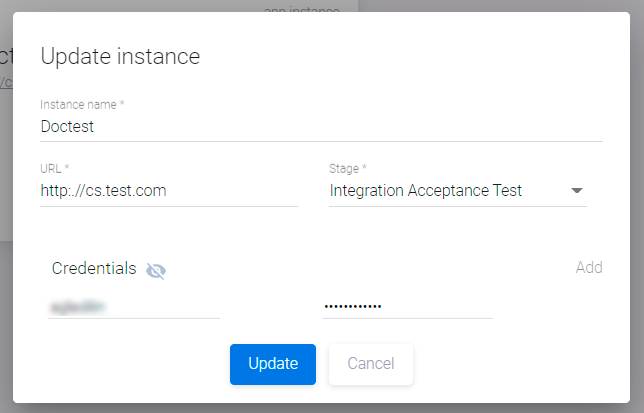Cancel the Update instance dialog
This screenshot has height=413, width=644.
coord(370,364)
